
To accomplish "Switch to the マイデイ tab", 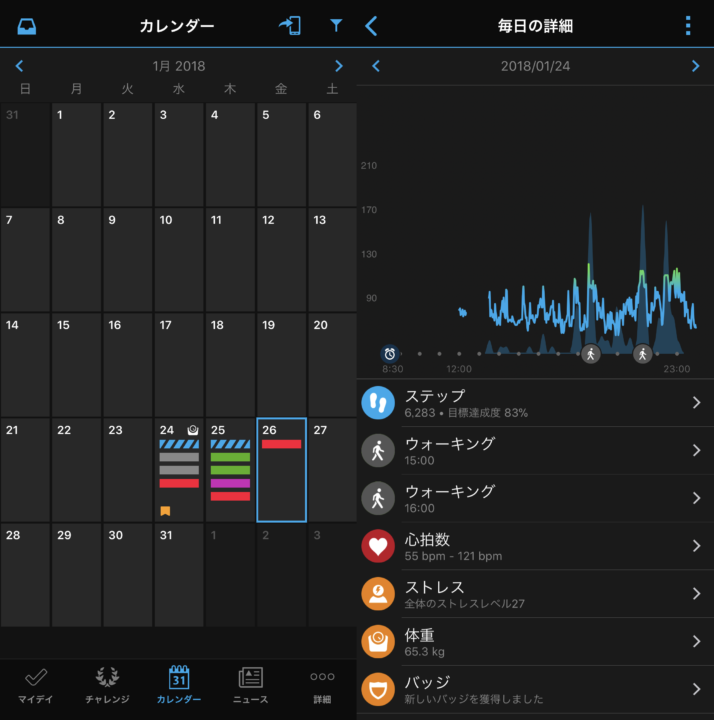I will [x=35, y=685].
